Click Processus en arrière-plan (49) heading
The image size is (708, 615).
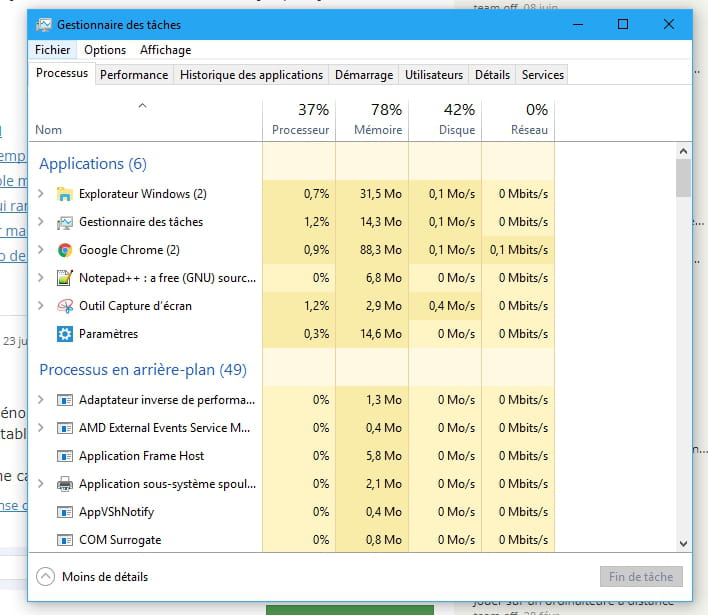[143, 369]
